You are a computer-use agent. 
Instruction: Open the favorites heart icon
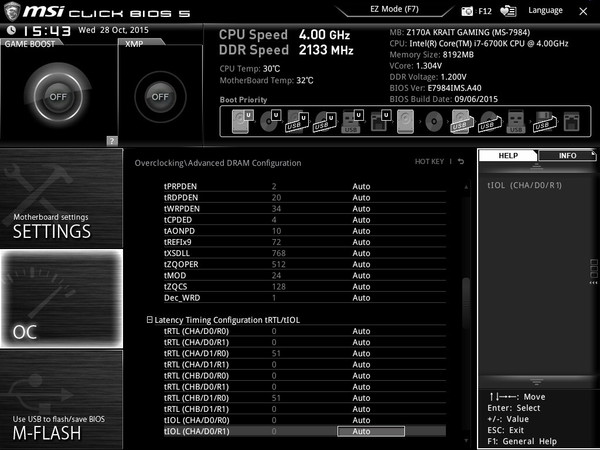click(508, 11)
